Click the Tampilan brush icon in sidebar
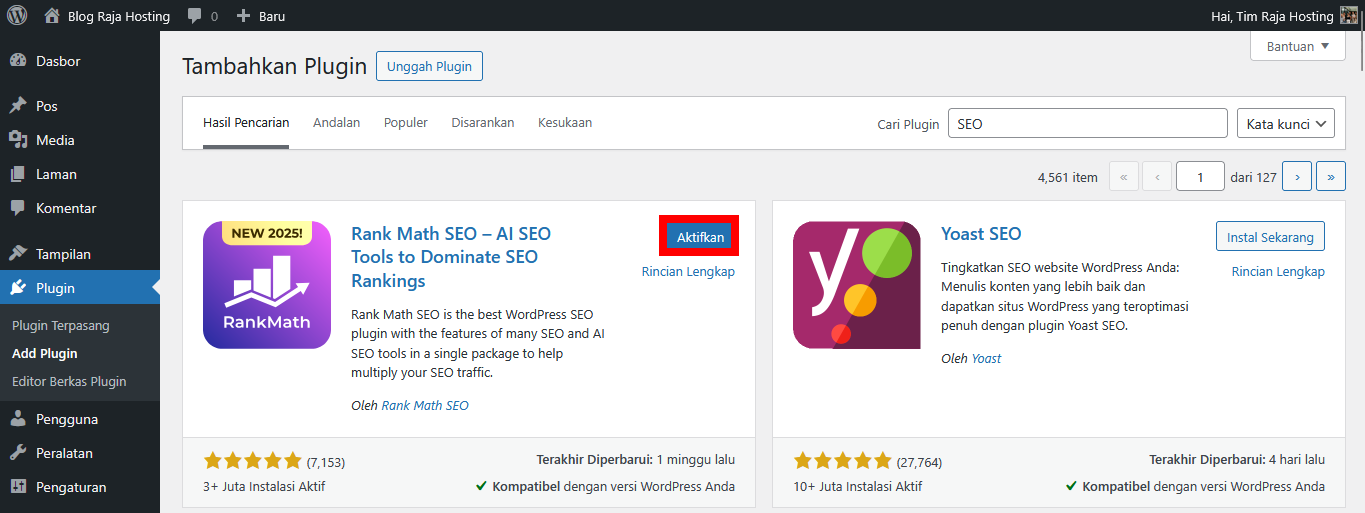This screenshot has width=1365, height=513. tap(18, 254)
